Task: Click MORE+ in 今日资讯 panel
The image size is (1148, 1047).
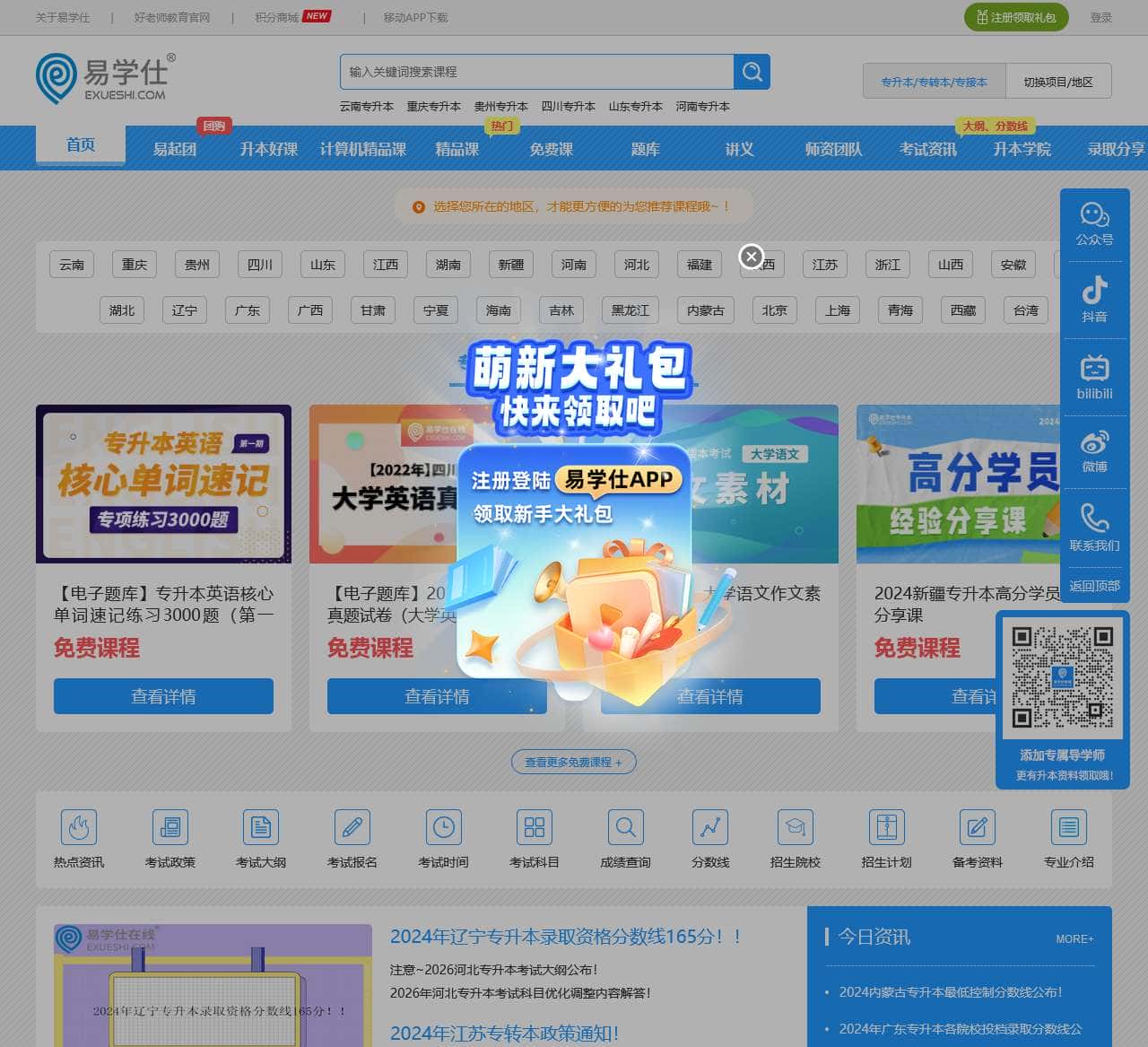Action: tap(1074, 938)
